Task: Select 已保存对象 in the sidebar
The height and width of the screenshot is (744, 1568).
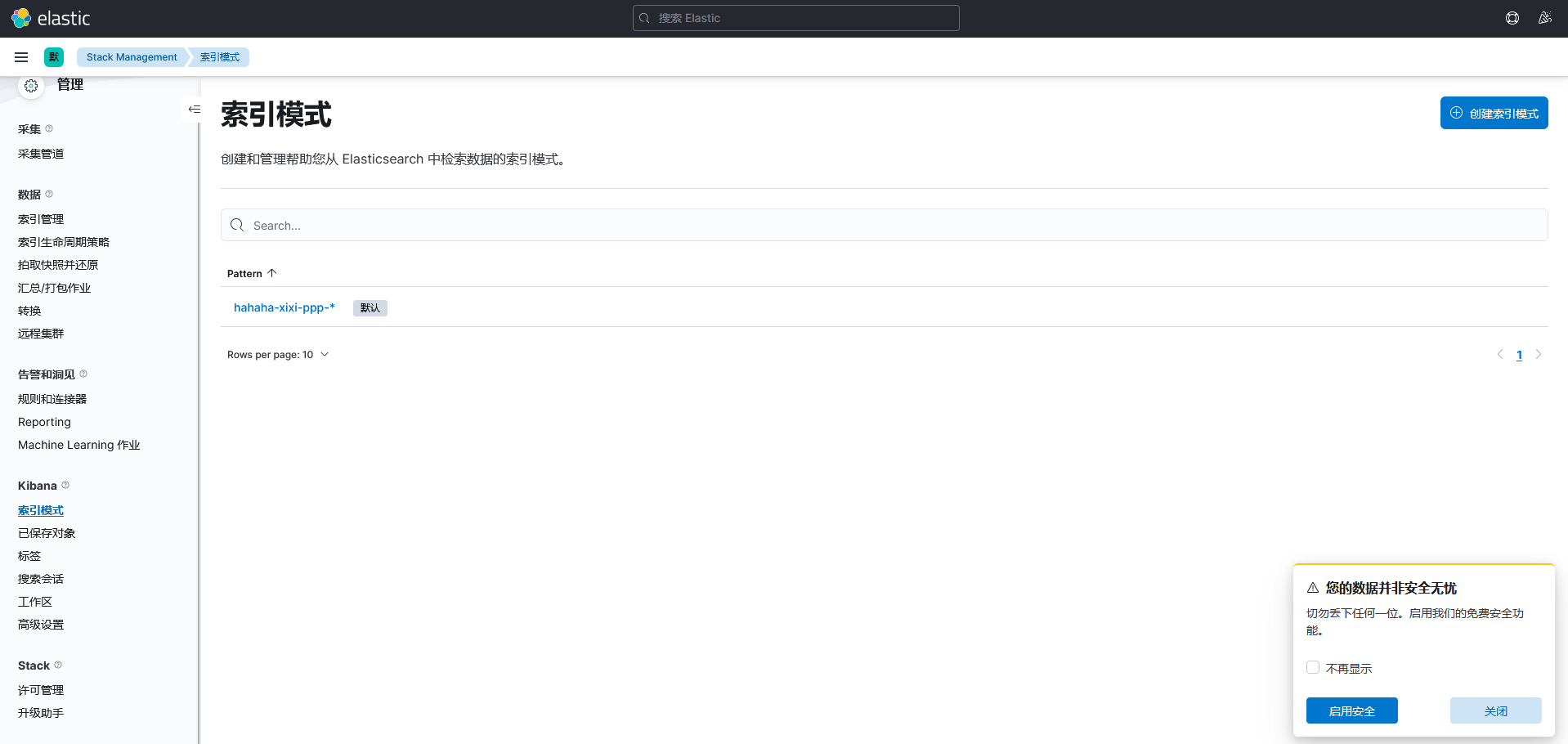Action: [x=47, y=533]
